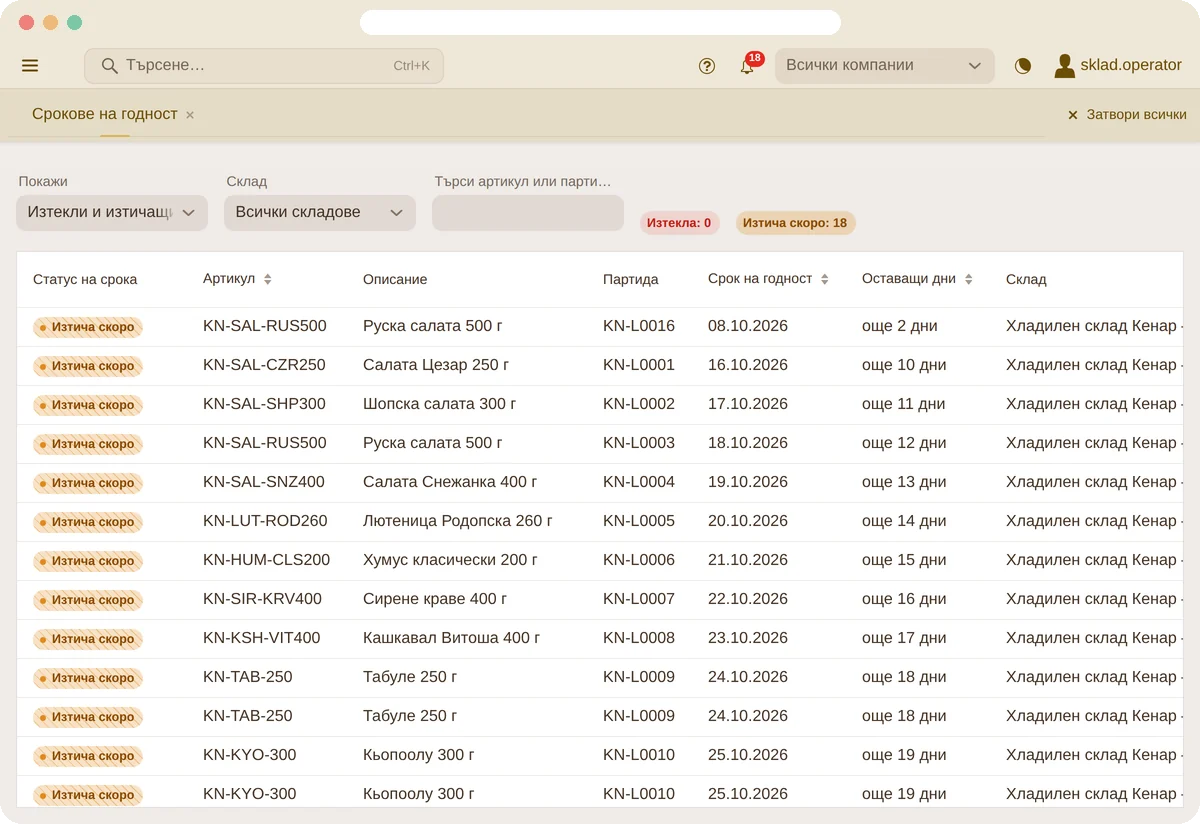Focus the article or batch search field
Viewport: 1200px width, 824px height.
[x=528, y=213]
